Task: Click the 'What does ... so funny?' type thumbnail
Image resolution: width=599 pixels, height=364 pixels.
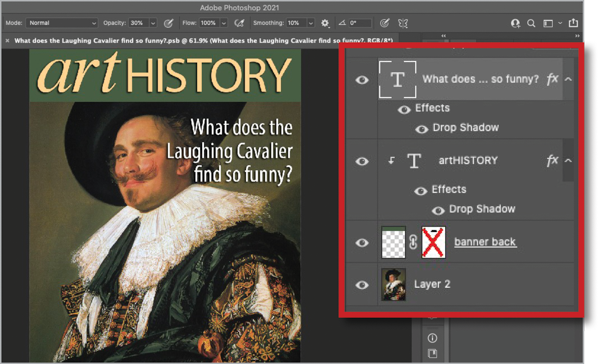Action: coord(398,79)
